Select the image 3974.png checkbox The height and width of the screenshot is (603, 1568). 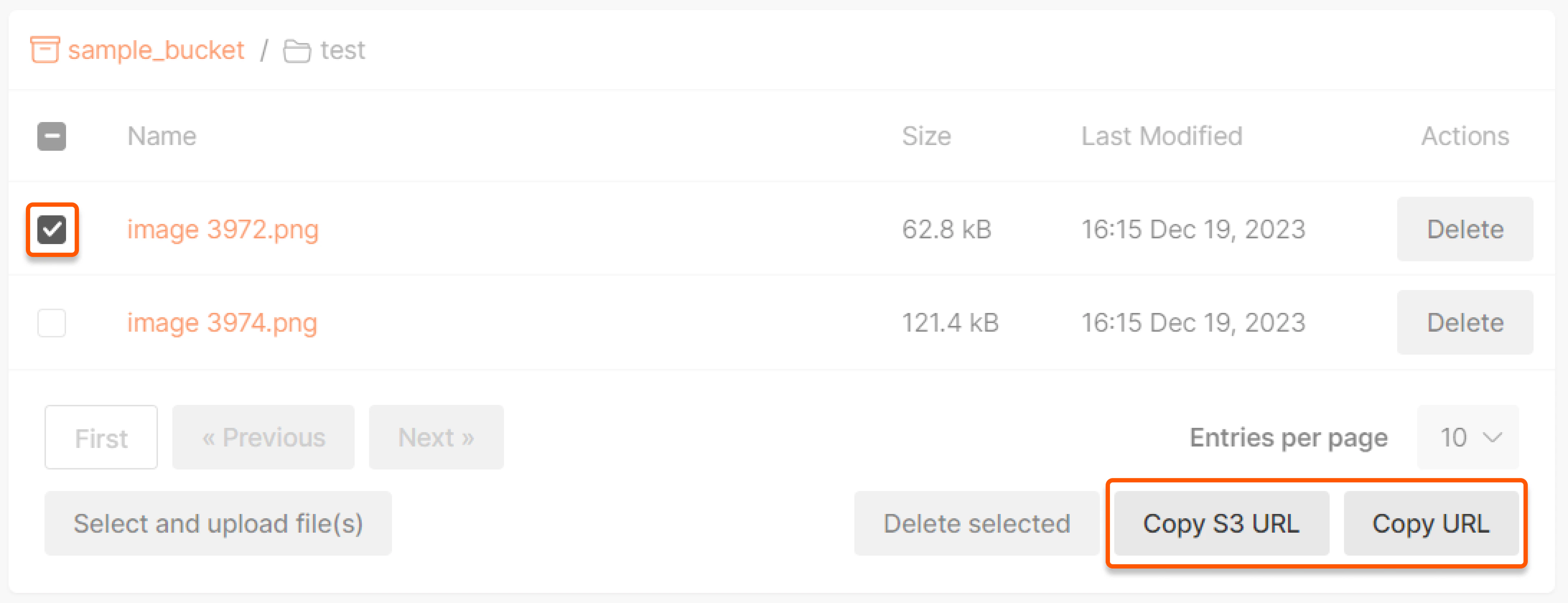click(52, 322)
